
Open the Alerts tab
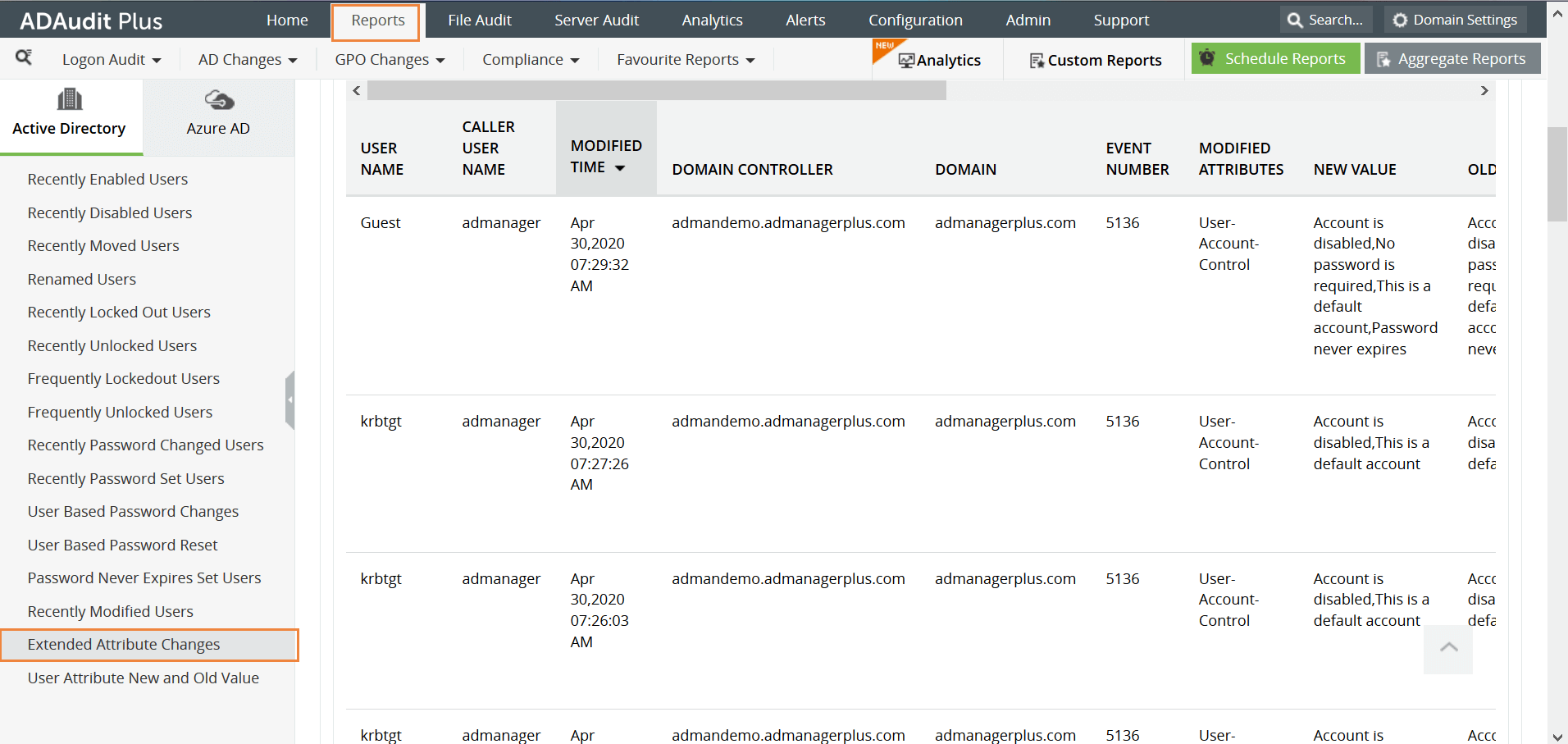click(x=805, y=20)
